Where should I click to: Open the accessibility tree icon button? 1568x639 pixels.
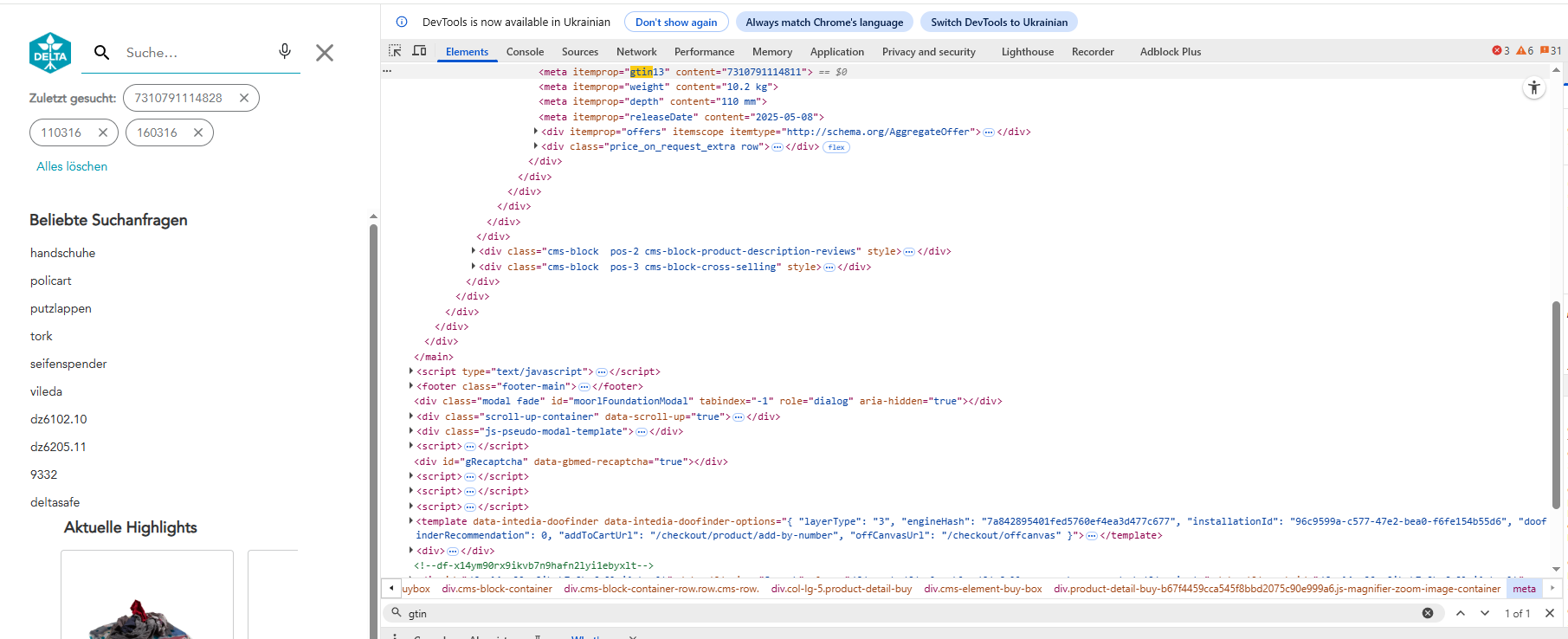1534,87
